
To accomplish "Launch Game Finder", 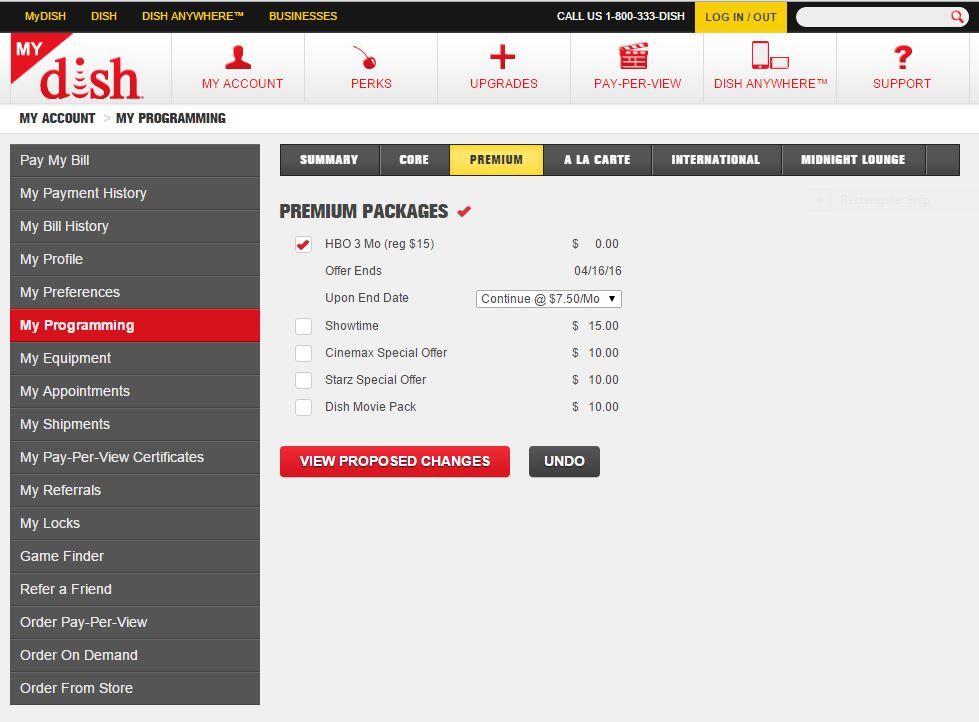I will 135,556.
